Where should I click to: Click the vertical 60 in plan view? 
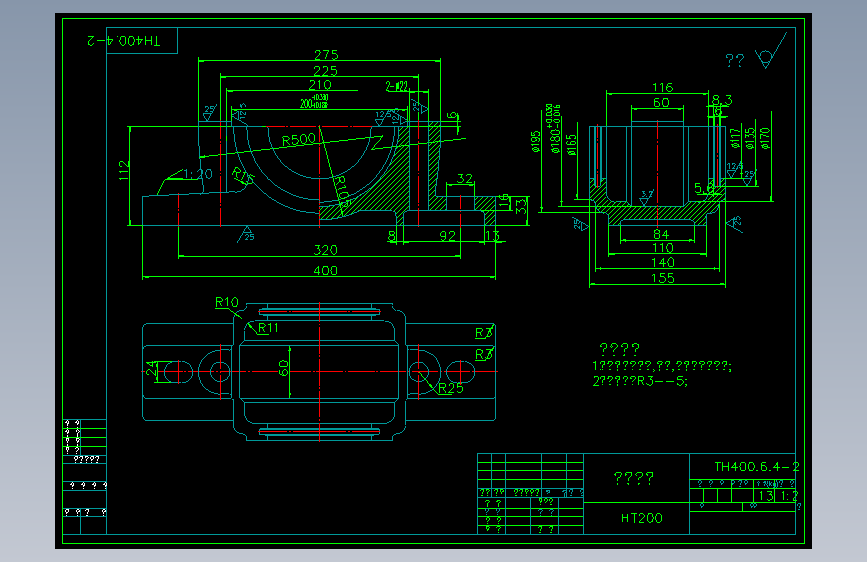point(283,368)
